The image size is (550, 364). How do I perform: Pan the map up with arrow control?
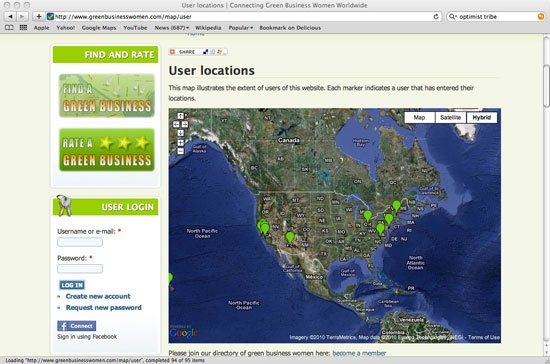(180, 116)
